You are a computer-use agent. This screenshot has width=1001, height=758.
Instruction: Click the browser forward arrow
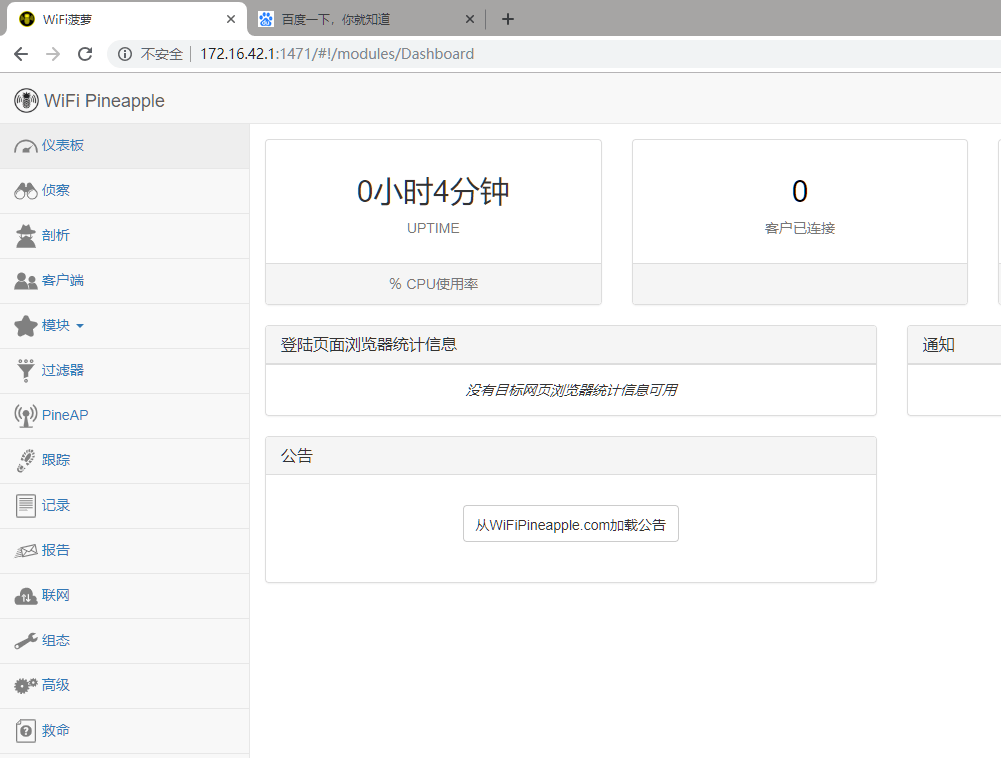click(x=53, y=54)
